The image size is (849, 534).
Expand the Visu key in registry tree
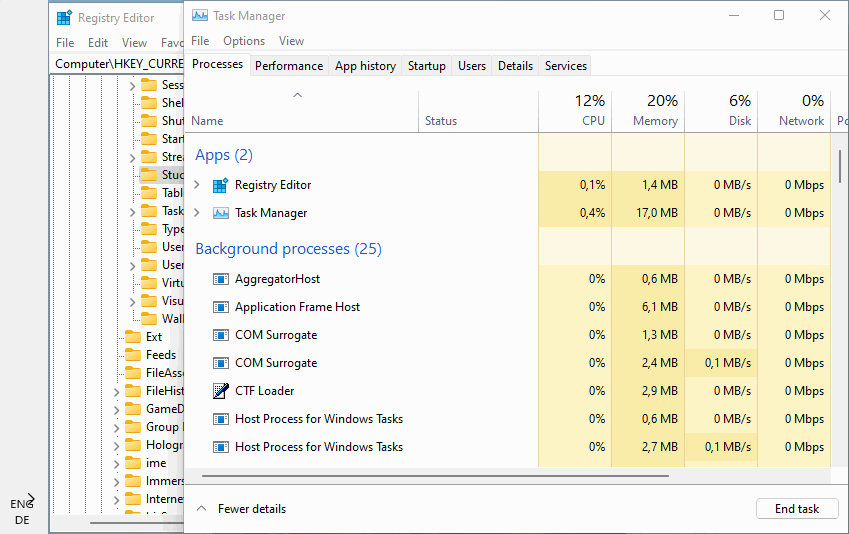tap(133, 302)
